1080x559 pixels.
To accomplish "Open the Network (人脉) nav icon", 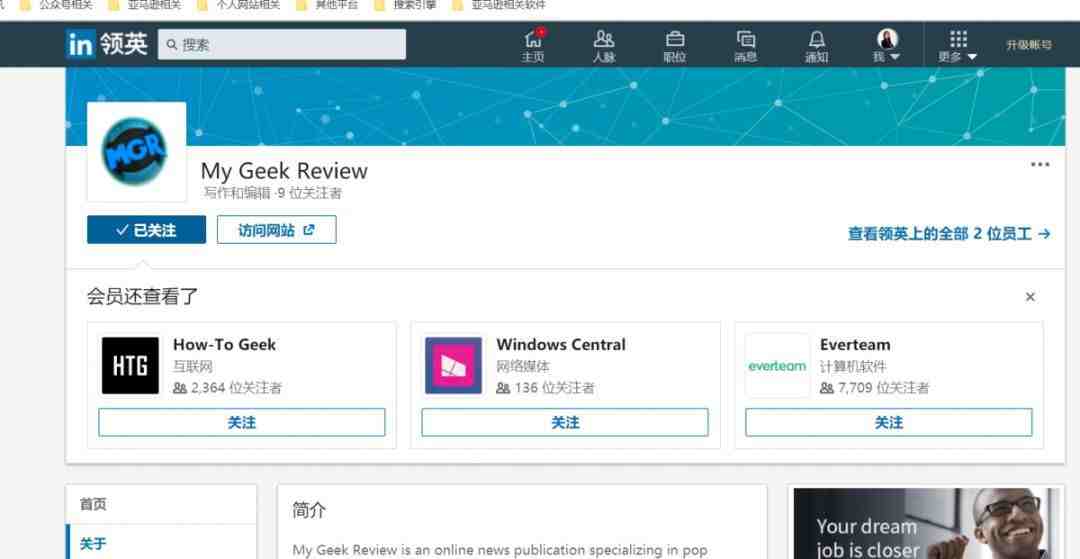I will click(604, 46).
